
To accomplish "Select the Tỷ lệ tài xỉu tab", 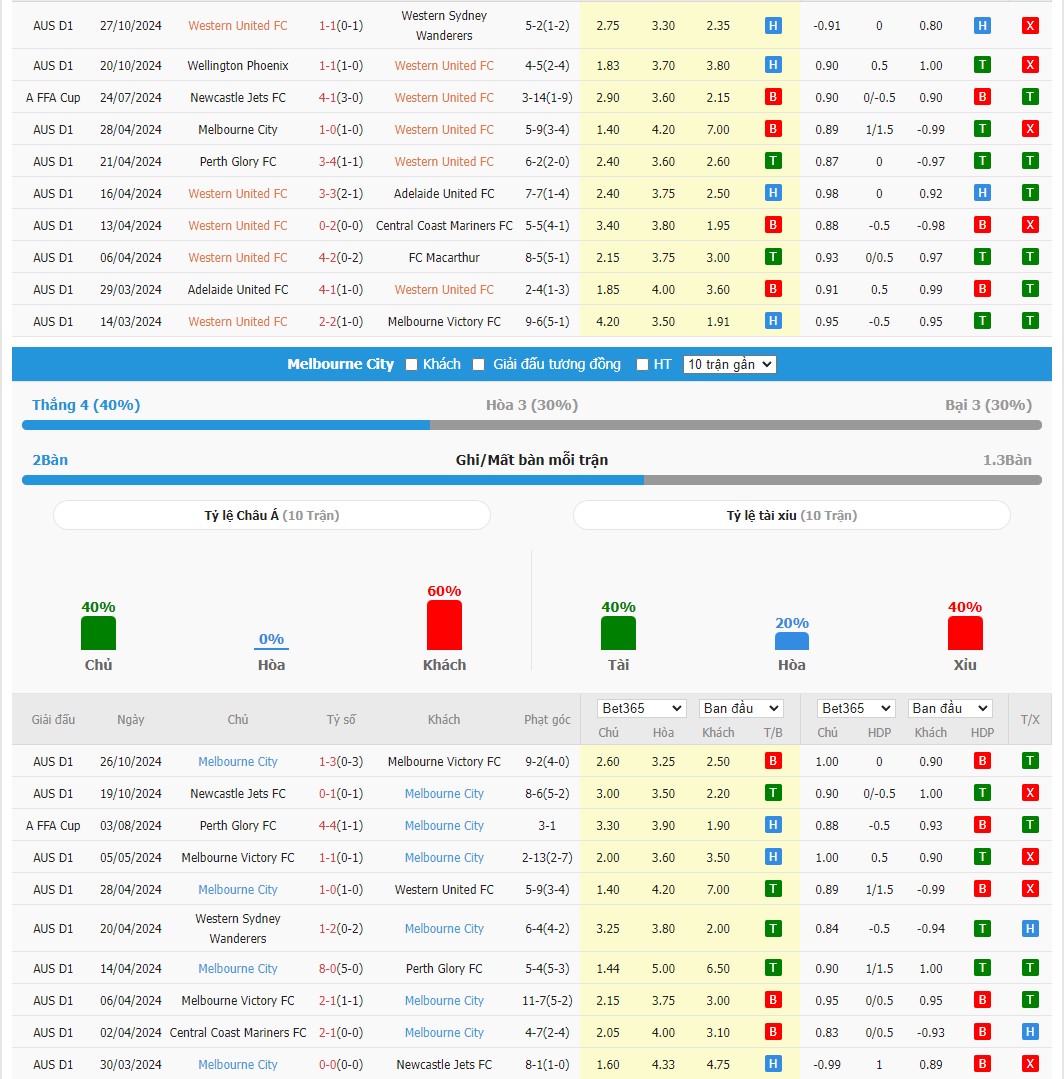I will tap(791, 515).
